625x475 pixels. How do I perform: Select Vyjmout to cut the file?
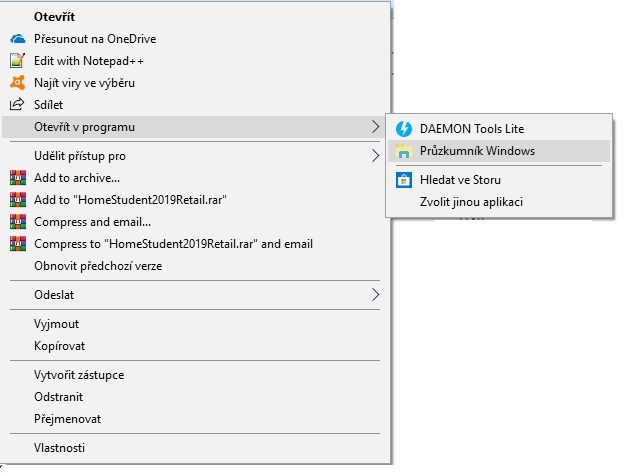[195, 324]
